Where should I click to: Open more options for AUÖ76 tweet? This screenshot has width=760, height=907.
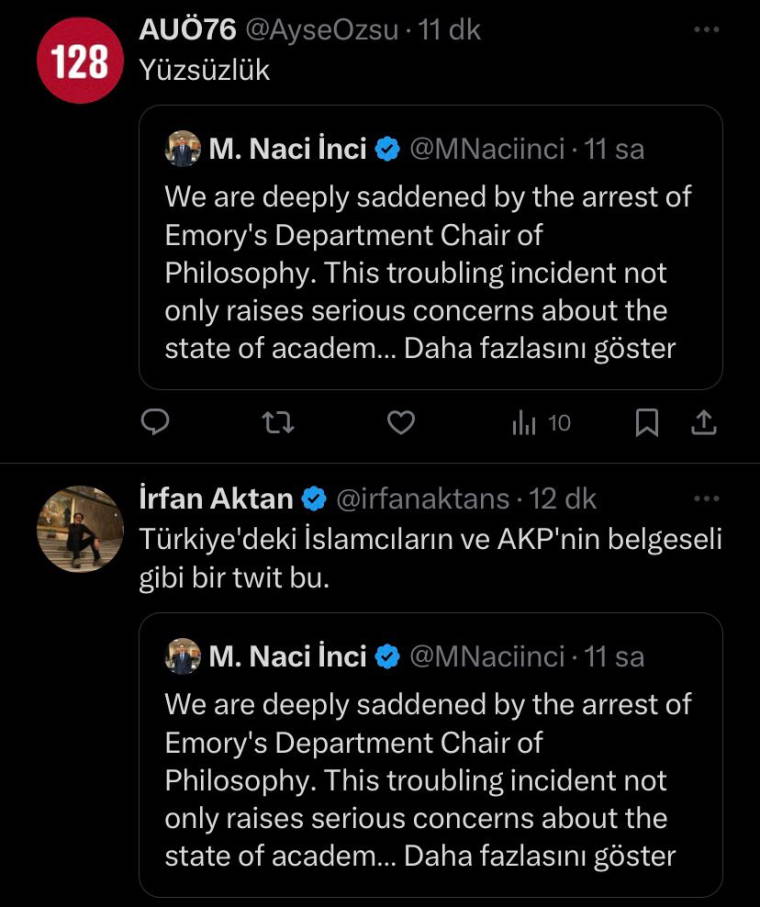(706, 30)
